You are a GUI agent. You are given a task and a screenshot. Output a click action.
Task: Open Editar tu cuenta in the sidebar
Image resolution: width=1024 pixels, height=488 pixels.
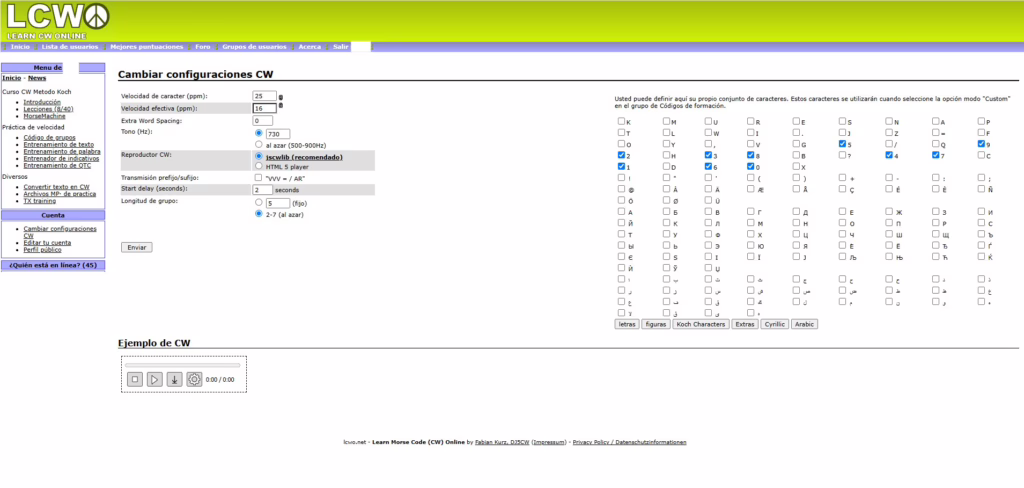tap(48, 242)
